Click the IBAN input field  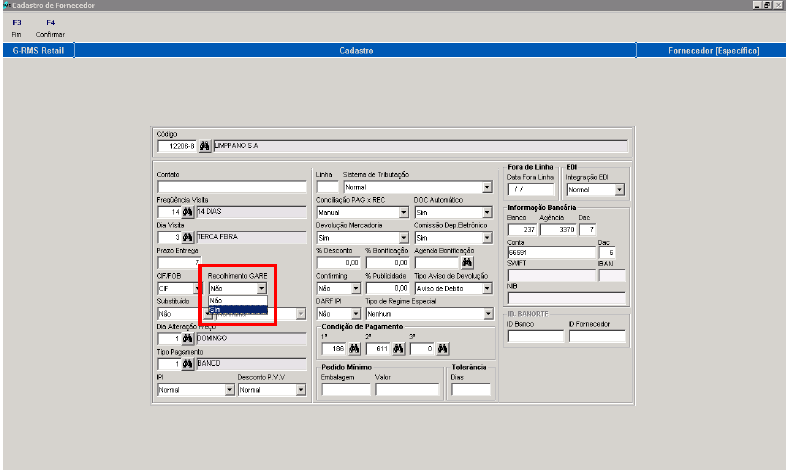[612, 275]
